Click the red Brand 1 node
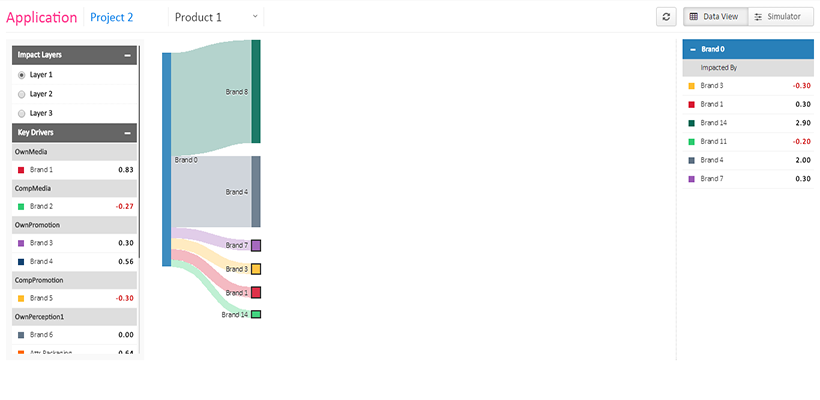This screenshot has width=820, height=400. pyautogui.click(x=256, y=292)
